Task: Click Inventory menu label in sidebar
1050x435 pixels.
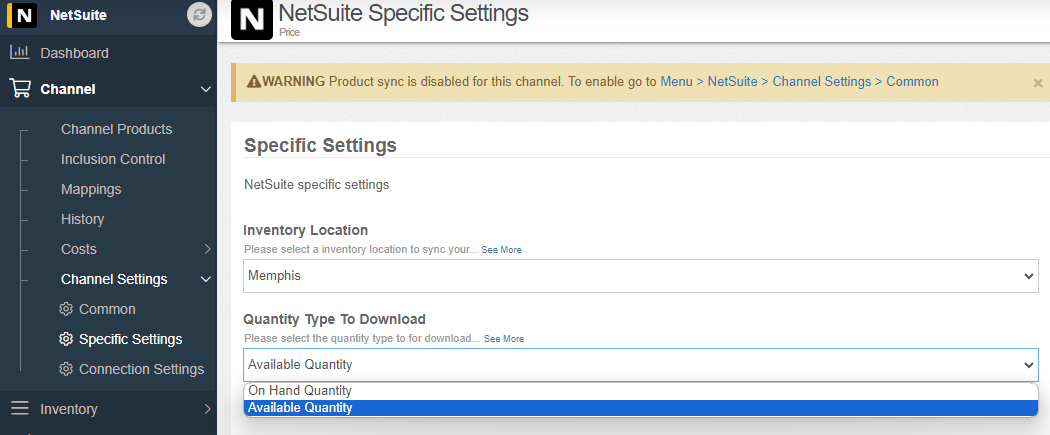Action: 68,409
